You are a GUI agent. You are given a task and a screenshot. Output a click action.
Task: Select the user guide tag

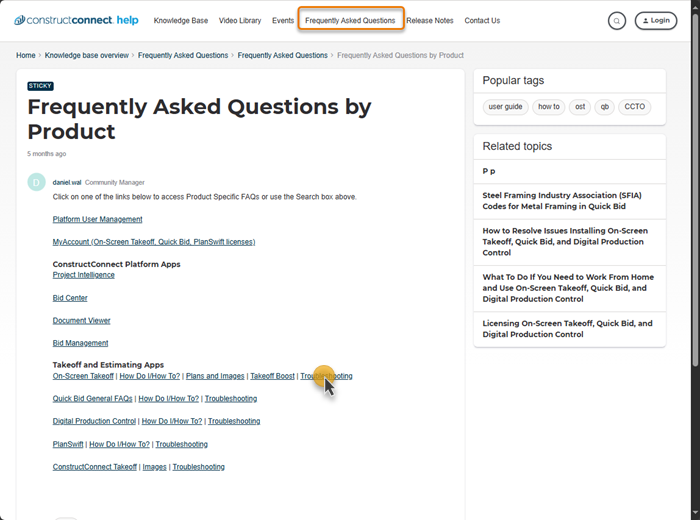pyautogui.click(x=505, y=107)
